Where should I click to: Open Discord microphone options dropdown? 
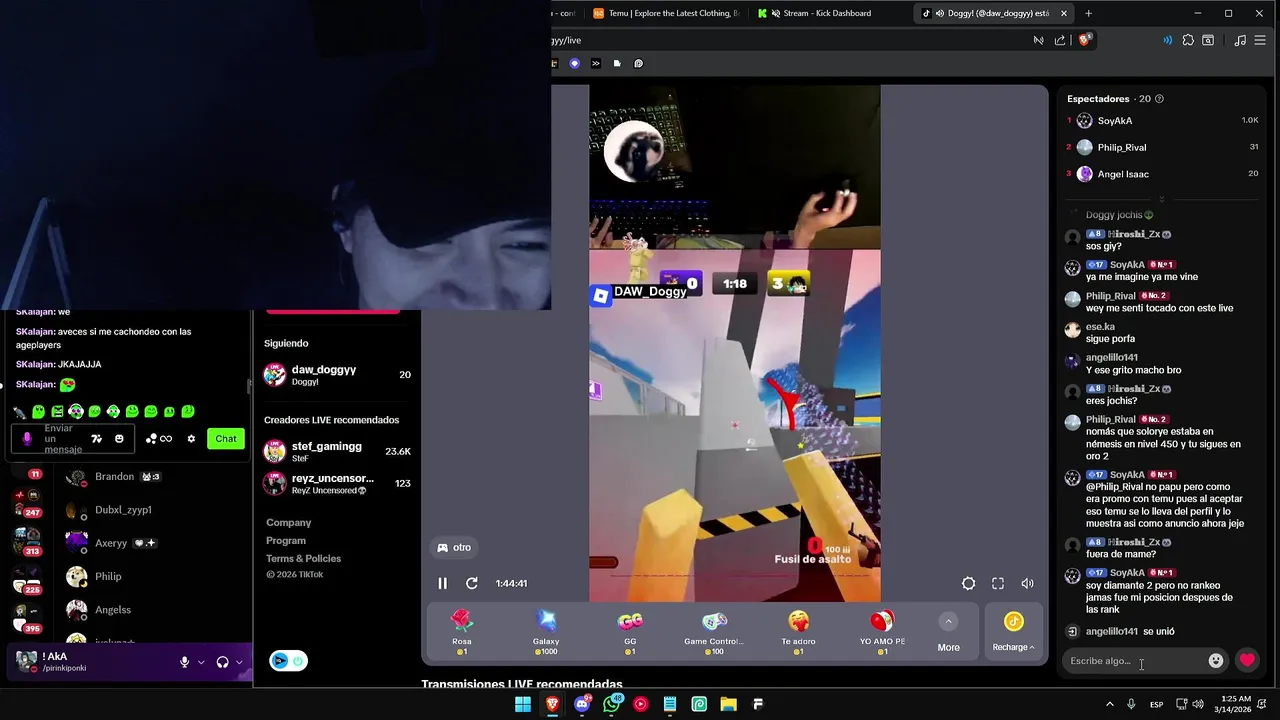201,662
